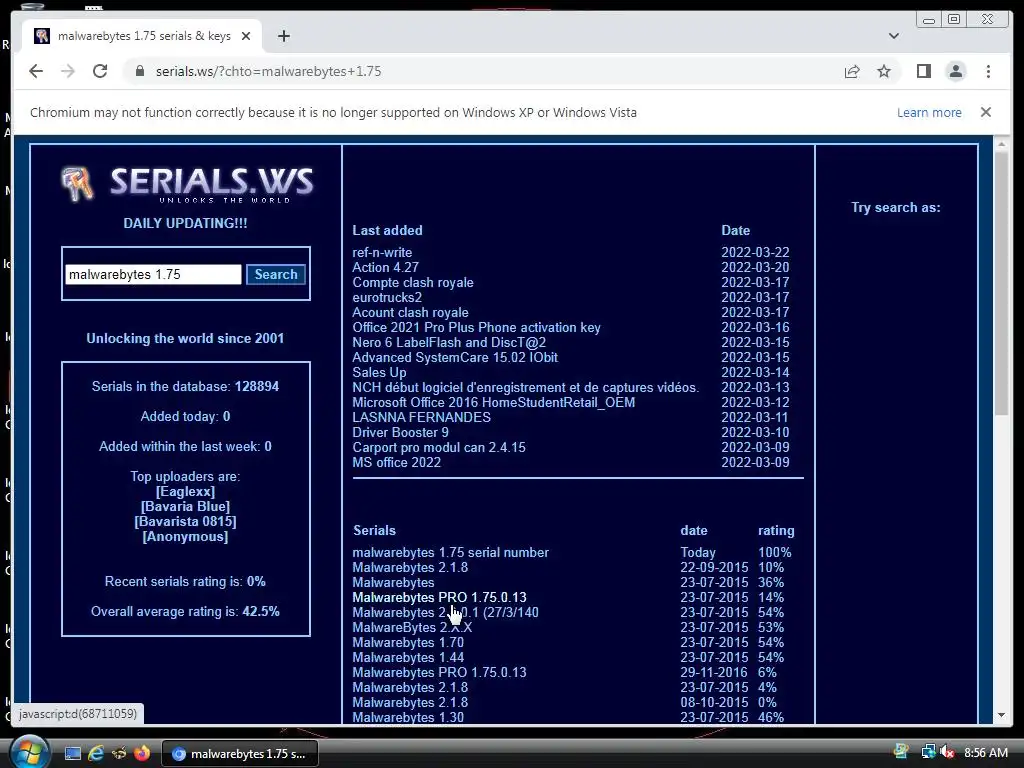Screen dimensions: 1024x768
Task: Expand the tab search chevron
Action: (x=894, y=36)
